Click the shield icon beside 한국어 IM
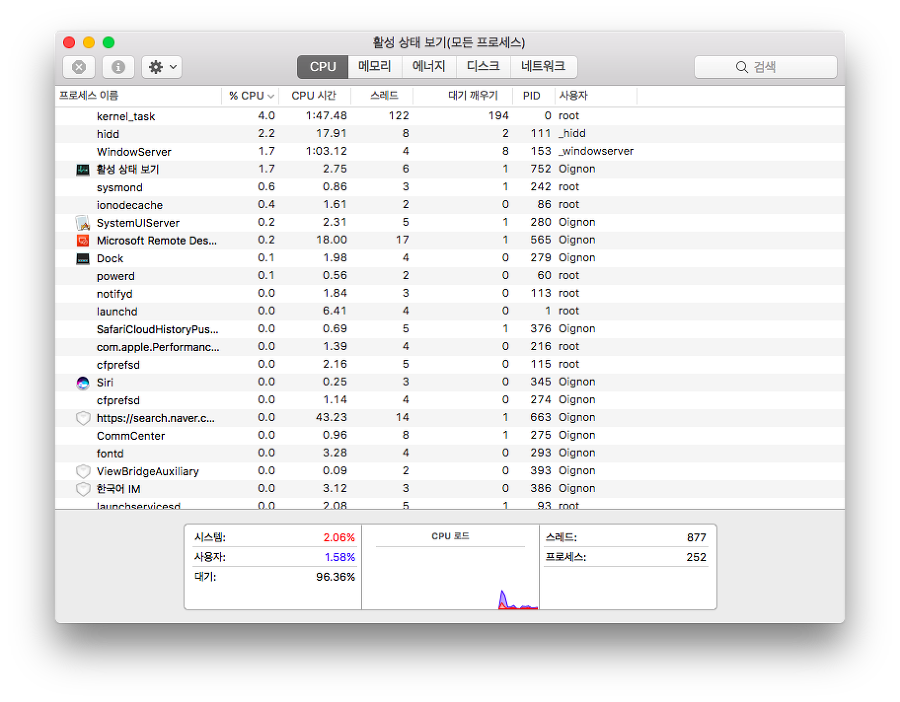 click(83, 489)
